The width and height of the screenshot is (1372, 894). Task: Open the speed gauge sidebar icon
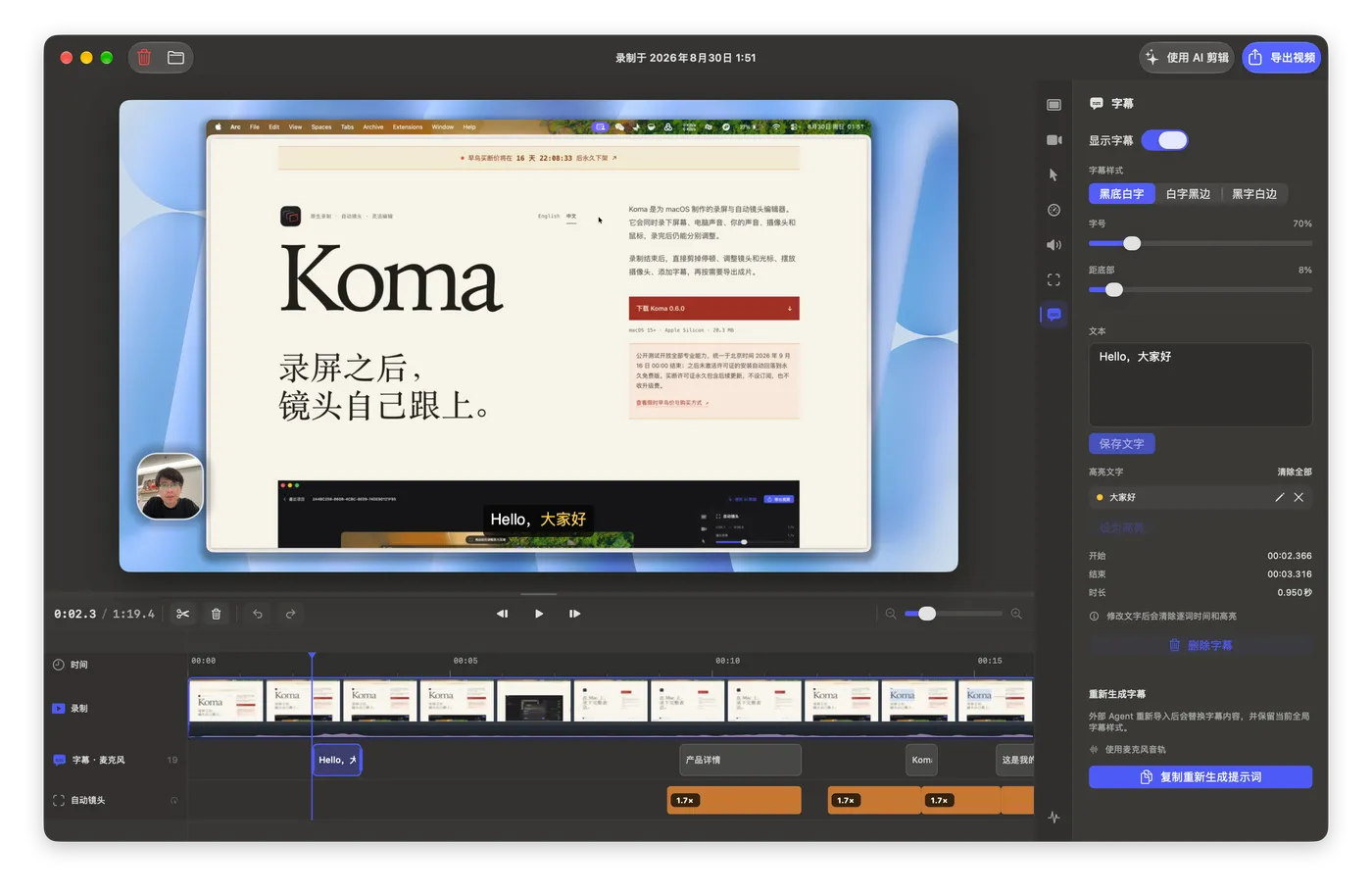[x=1053, y=210]
